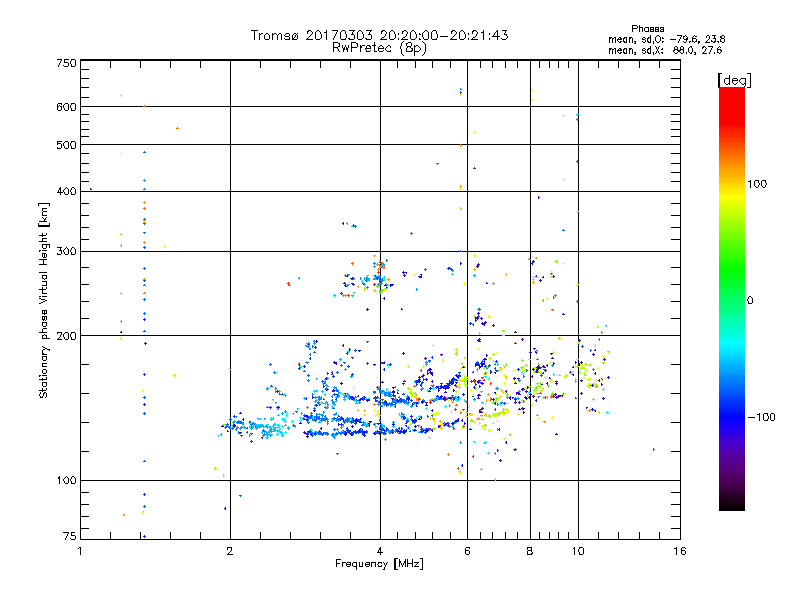Click the '2' frequency axis label
Viewport: 800px width, 600px height.
[230, 551]
